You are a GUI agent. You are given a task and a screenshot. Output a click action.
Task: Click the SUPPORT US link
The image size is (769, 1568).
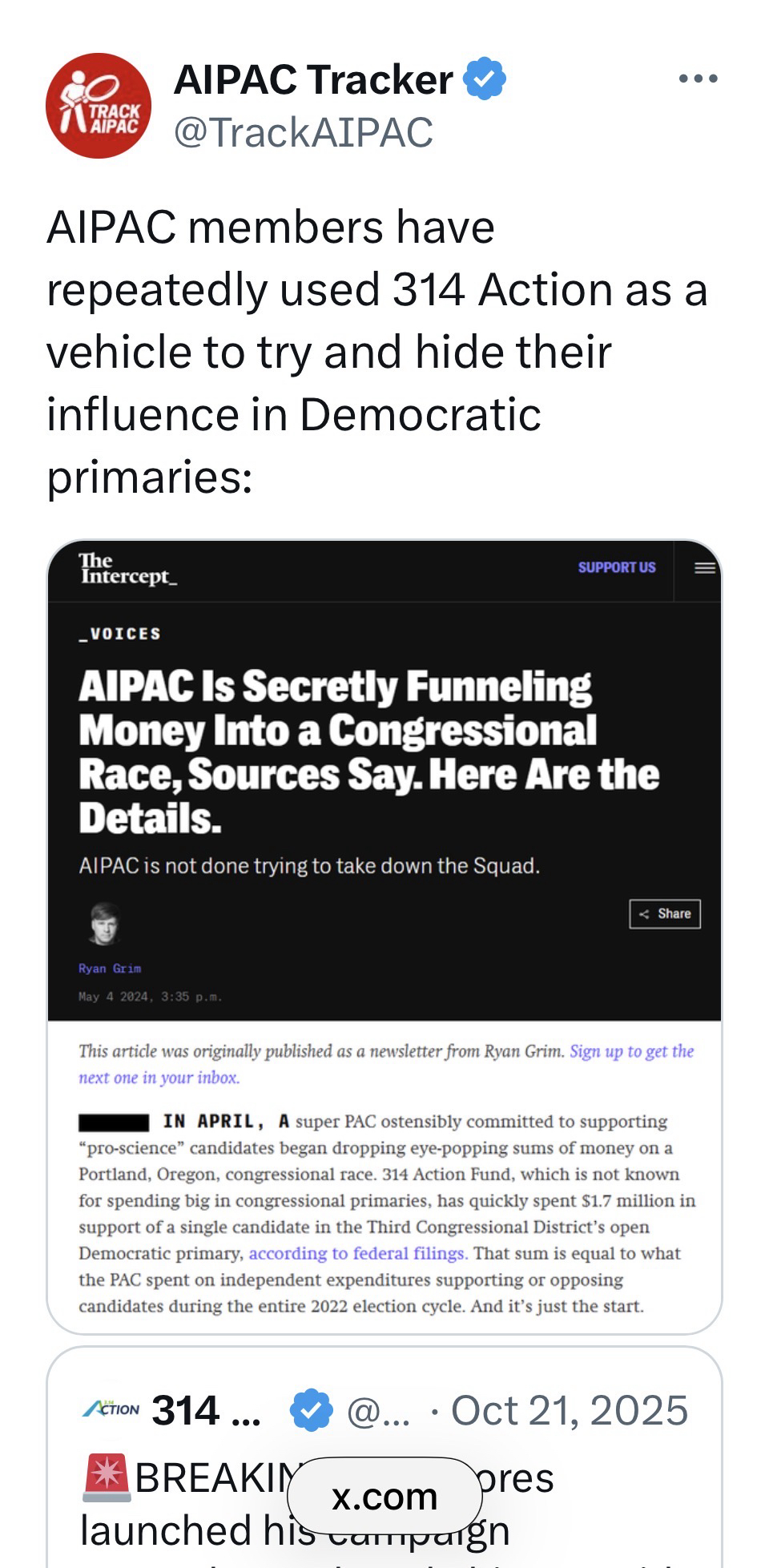pos(616,567)
